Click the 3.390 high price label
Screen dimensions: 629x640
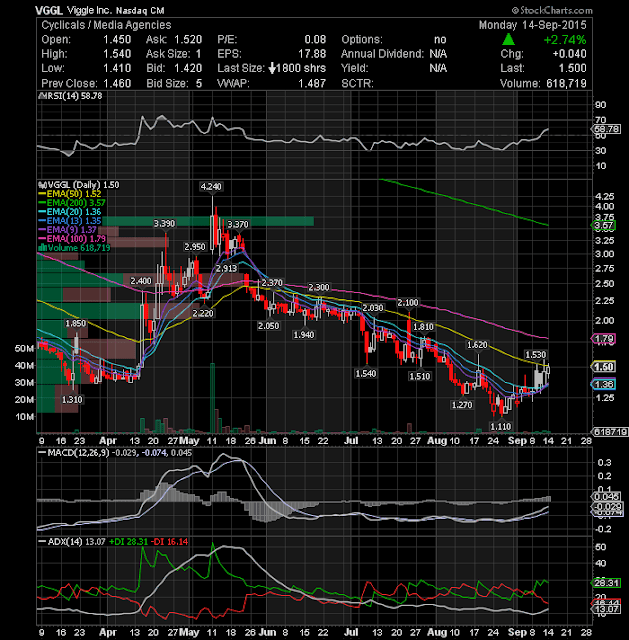[164, 224]
